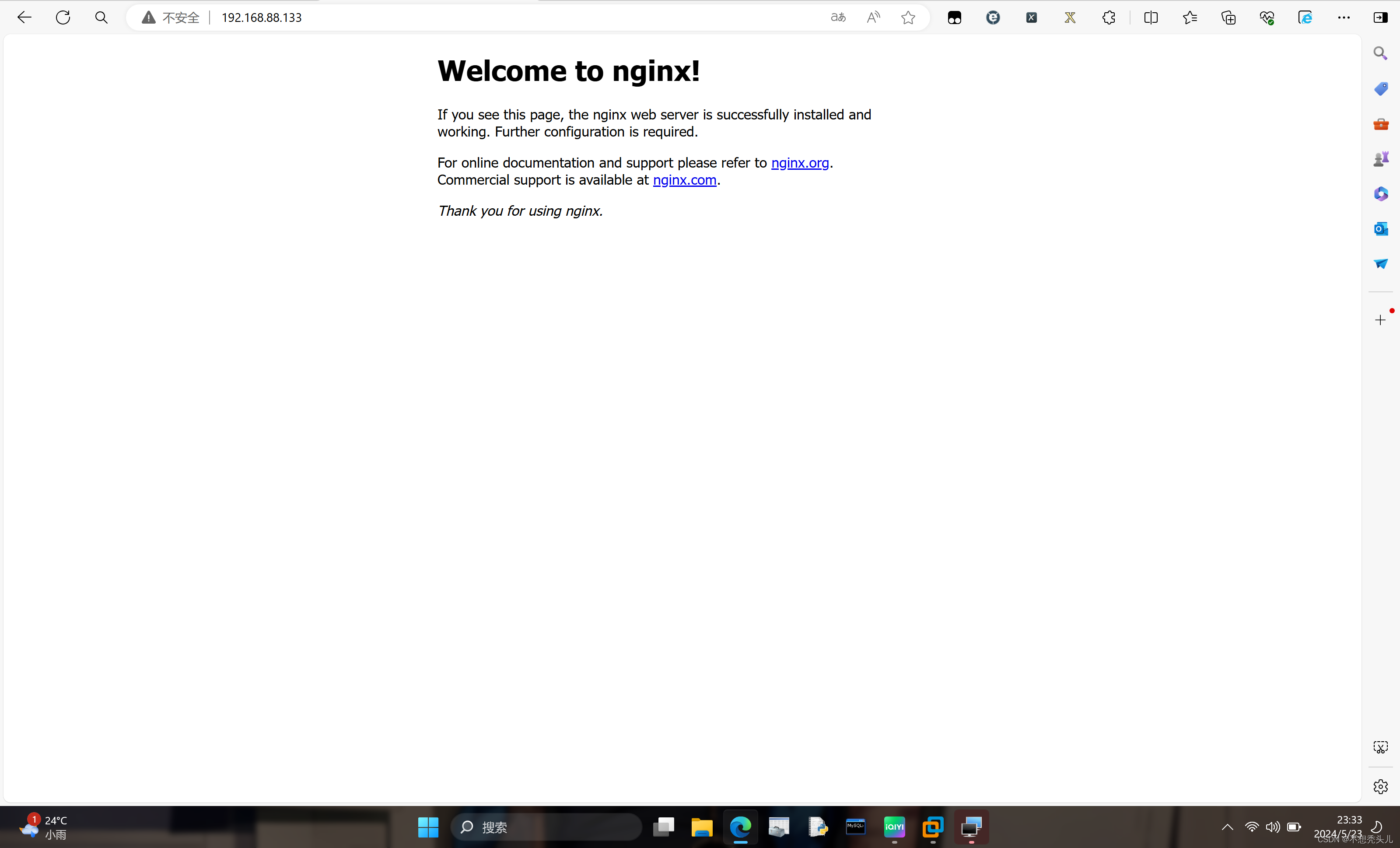1400x848 pixels.
Task: Open the Games panel in the sidebar
Action: [1381, 158]
